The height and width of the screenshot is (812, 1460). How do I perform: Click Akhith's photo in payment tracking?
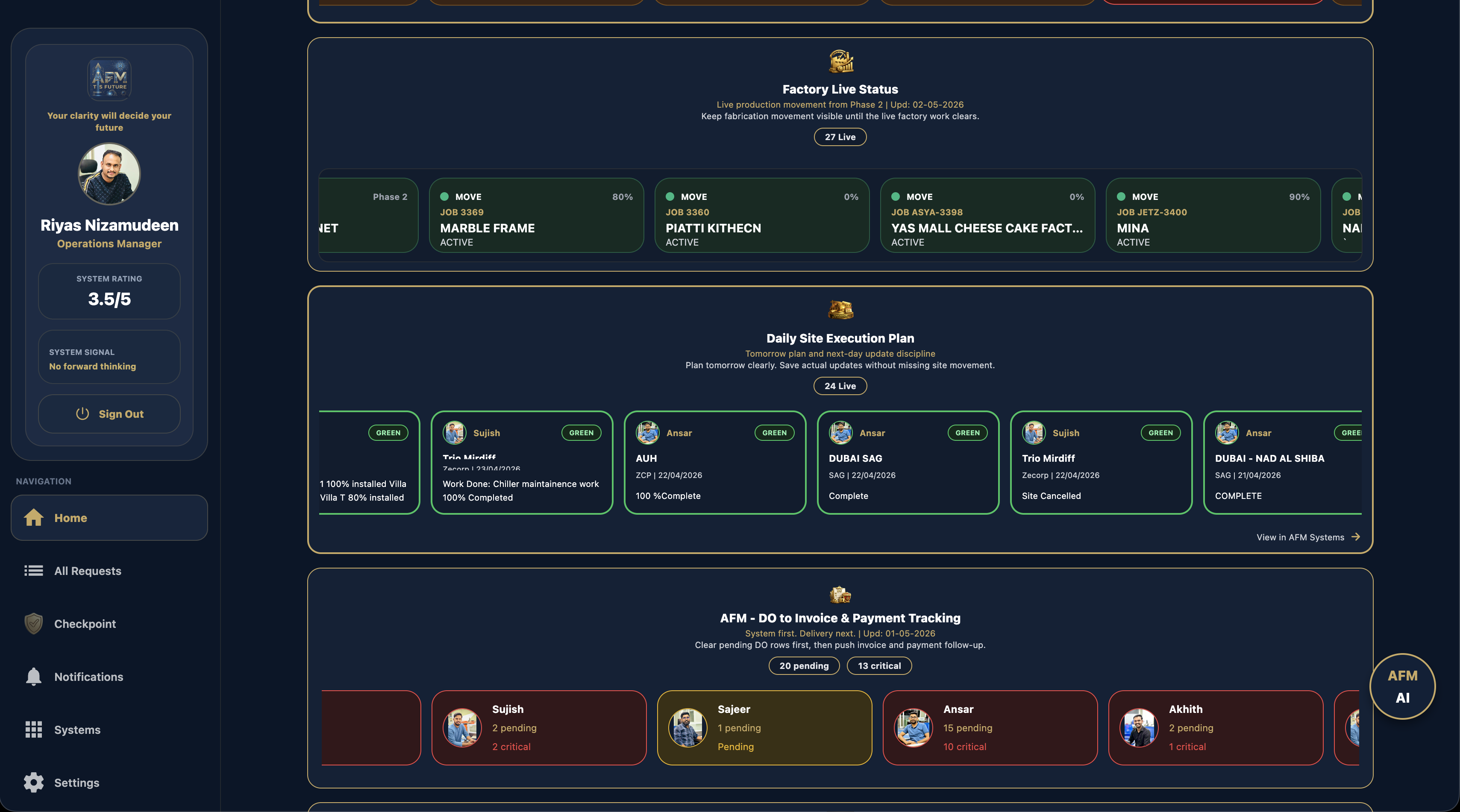1139,727
